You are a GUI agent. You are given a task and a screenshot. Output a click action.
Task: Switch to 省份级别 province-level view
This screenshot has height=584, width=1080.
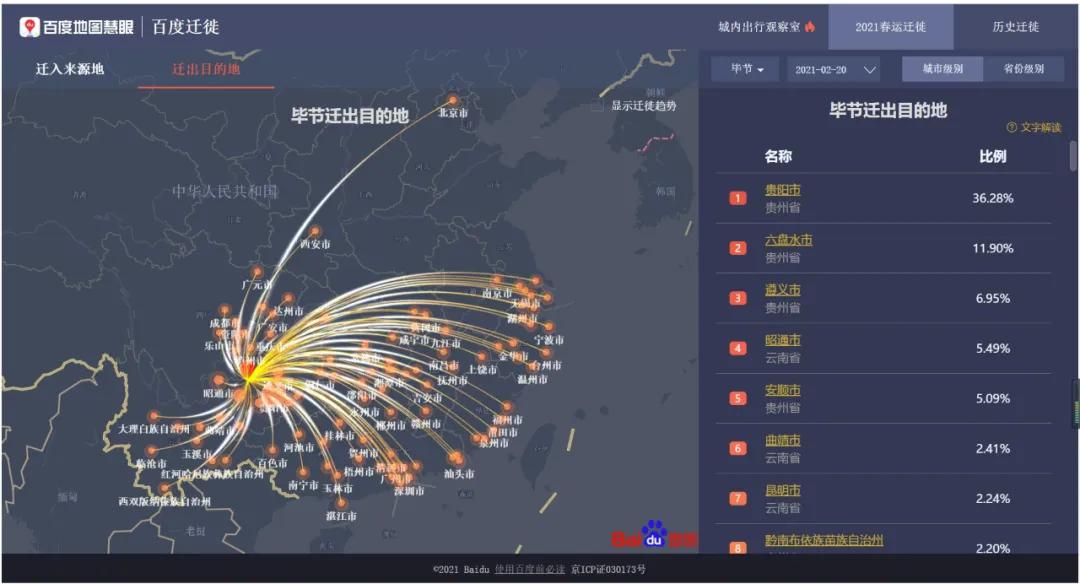1024,69
